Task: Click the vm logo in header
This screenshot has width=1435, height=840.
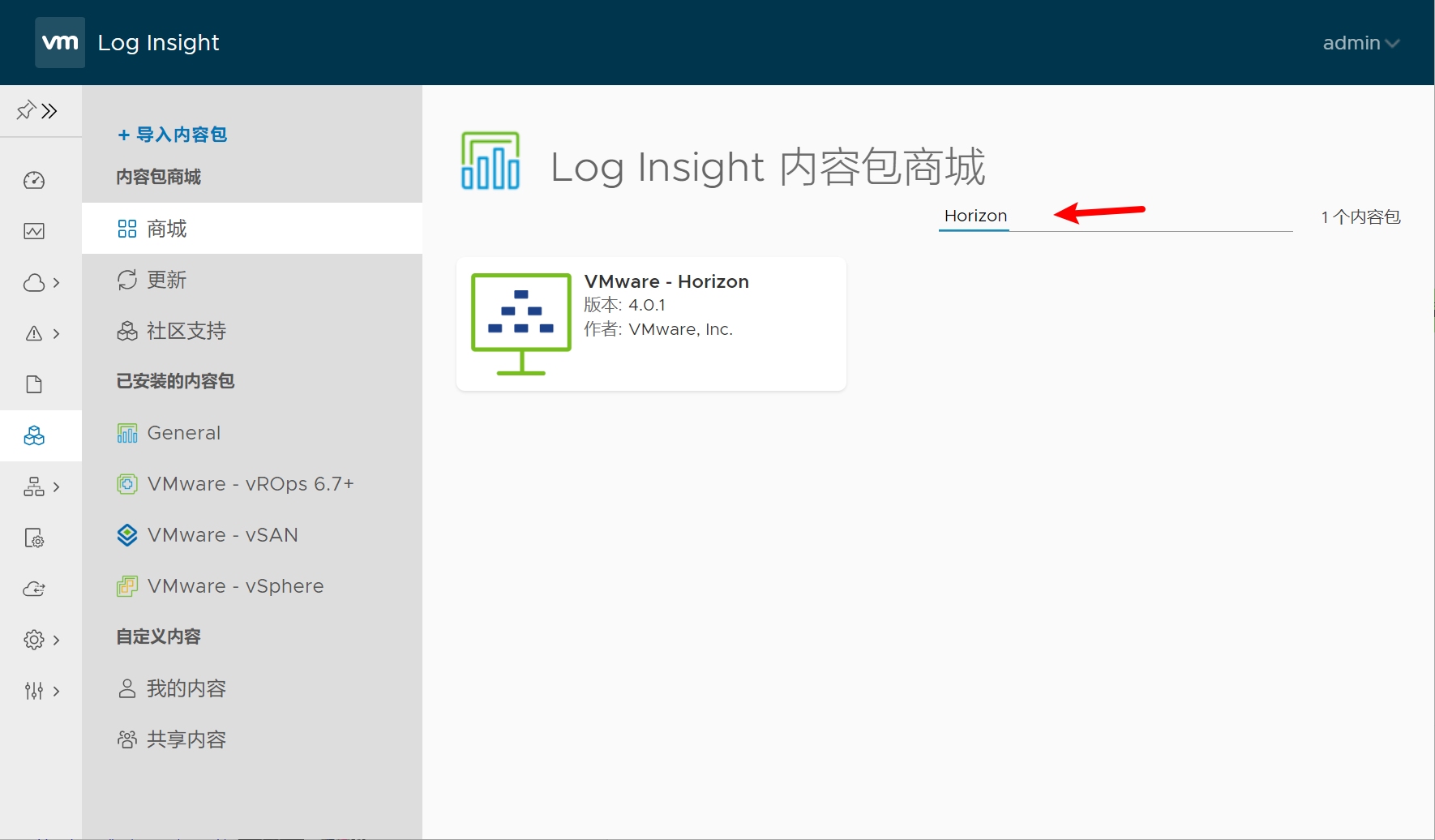Action: (60, 42)
